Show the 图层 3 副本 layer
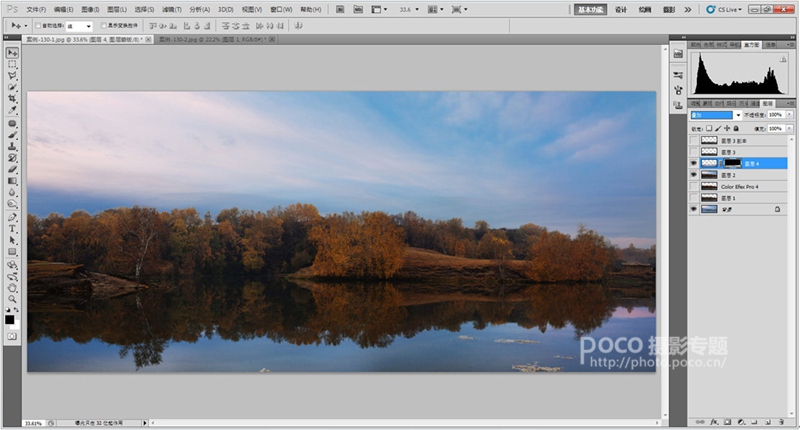Screen dimensions: 800x430 tap(693, 141)
